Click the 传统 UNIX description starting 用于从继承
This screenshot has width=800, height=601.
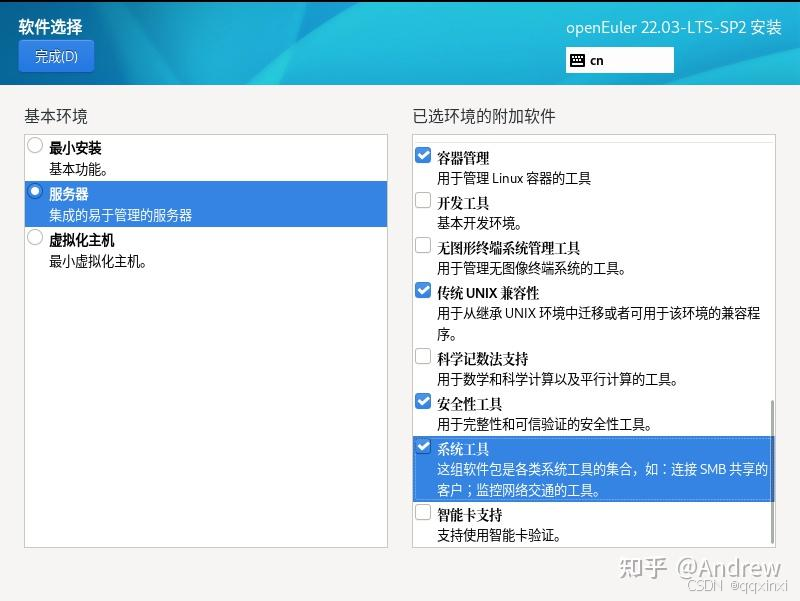(x=598, y=323)
